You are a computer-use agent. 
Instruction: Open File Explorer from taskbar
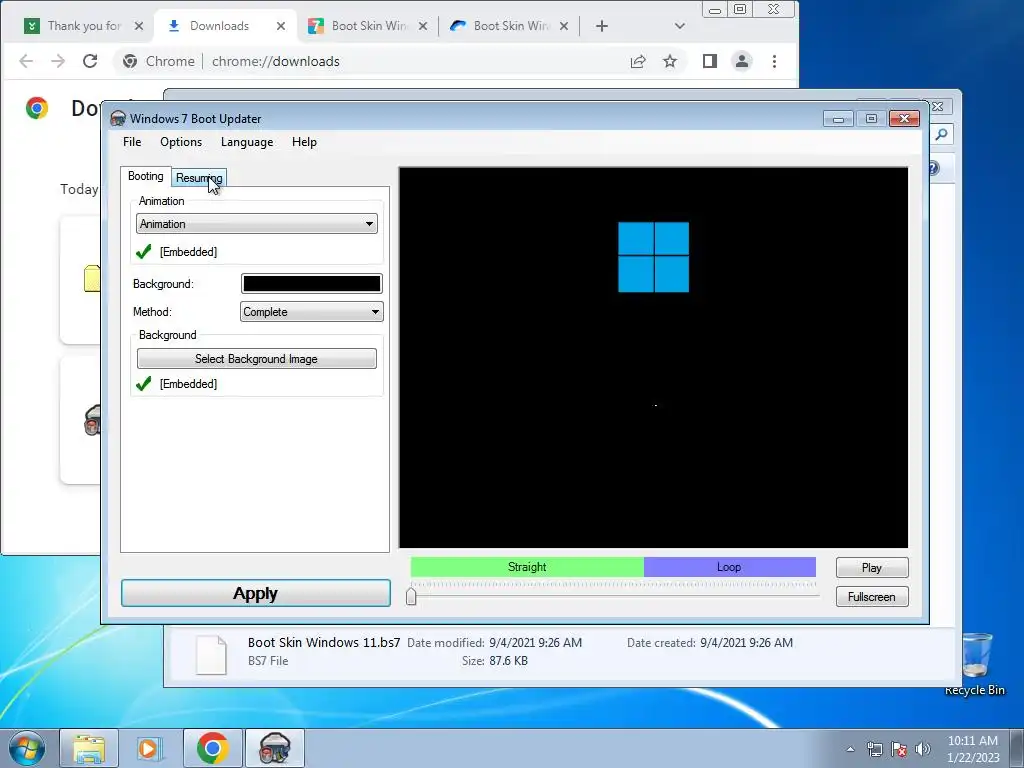(89, 748)
